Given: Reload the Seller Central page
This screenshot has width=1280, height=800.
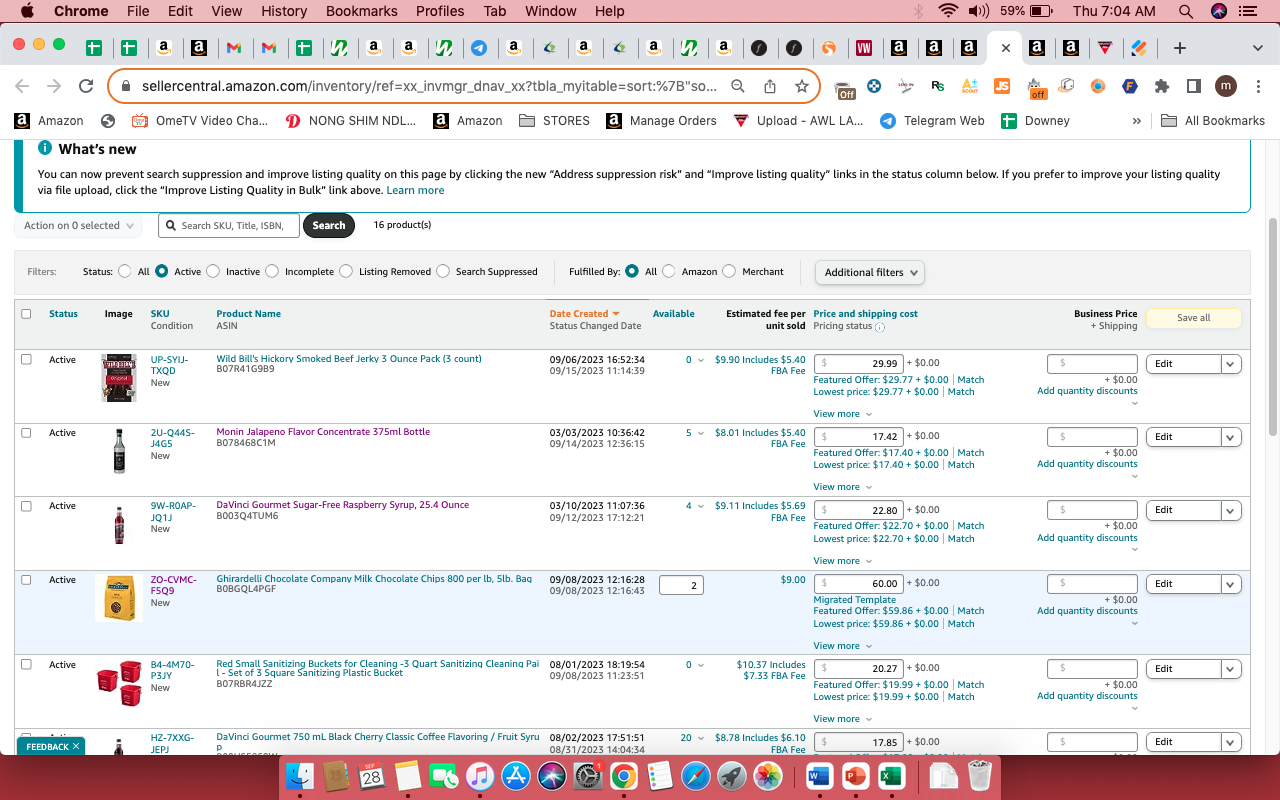Looking at the screenshot, I should click(x=86, y=87).
